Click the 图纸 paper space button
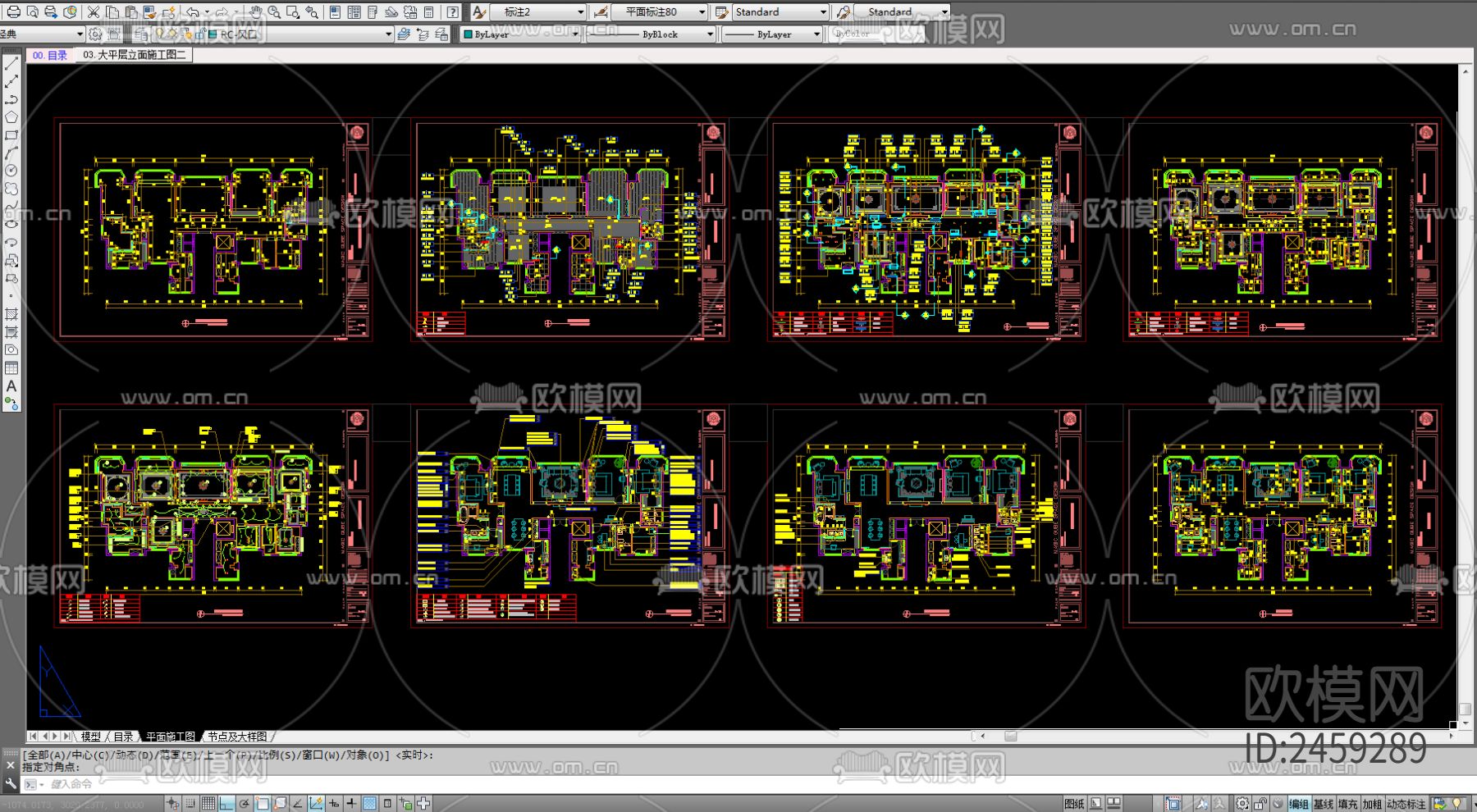The image size is (1477, 812). click(1074, 804)
